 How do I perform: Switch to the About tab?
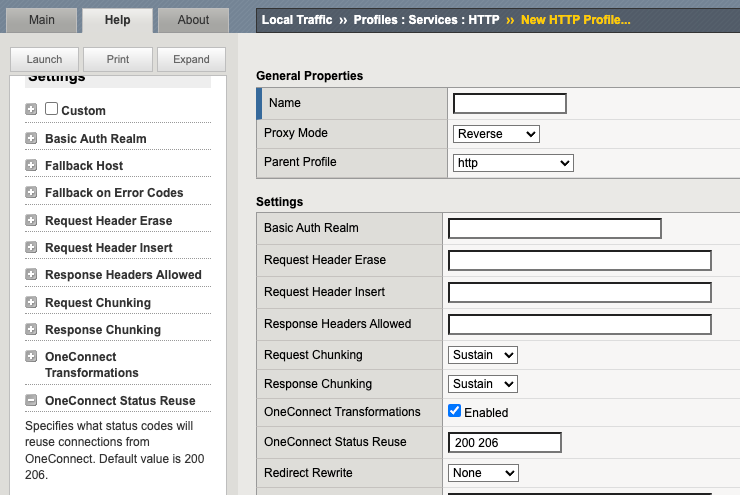click(193, 20)
